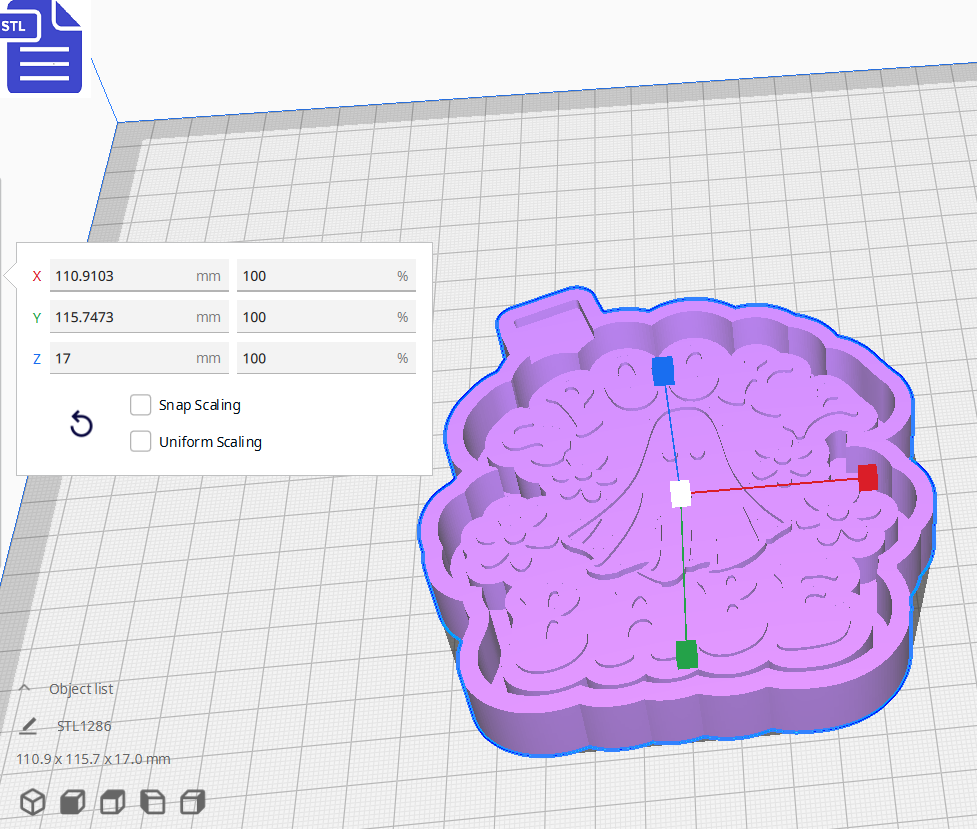Enable Uniform Scaling

click(x=140, y=441)
